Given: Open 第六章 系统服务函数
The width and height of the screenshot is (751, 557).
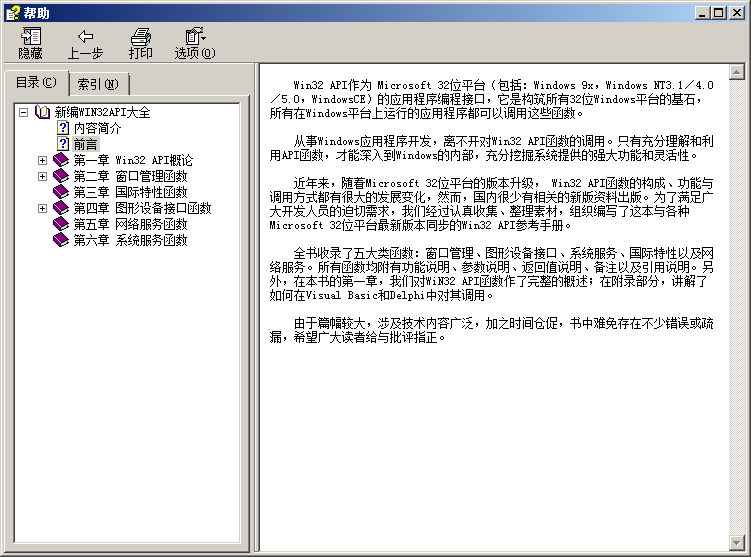Looking at the screenshot, I should pyautogui.click(x=130, y=240).
